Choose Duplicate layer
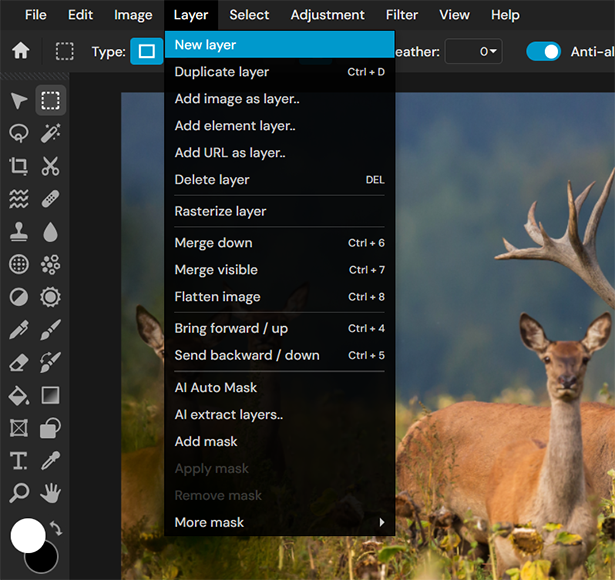Image resolution: width=615 pixels, height=580 pixels. 280,72
